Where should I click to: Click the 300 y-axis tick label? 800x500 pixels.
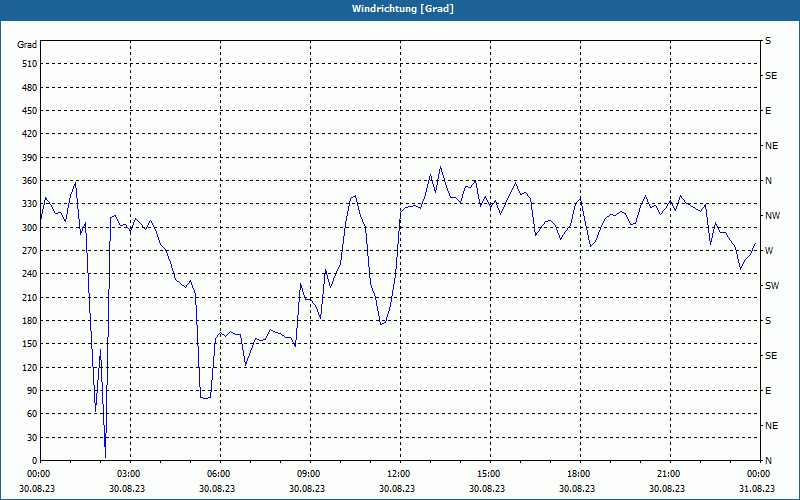(x=30, y=228)
